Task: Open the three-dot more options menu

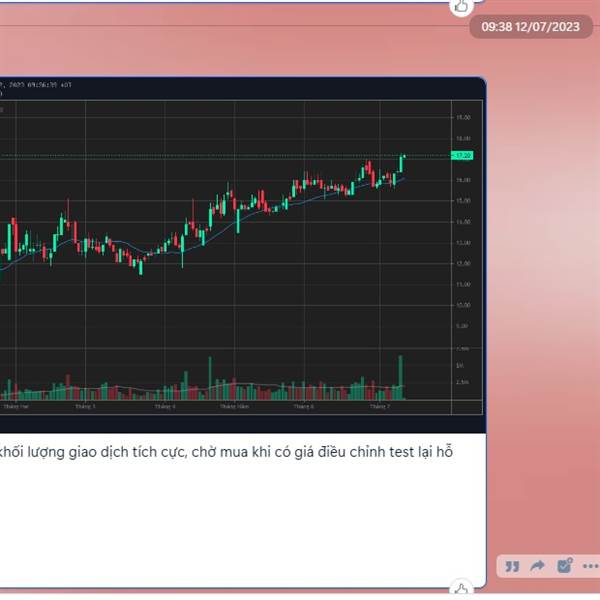Action: pyautogui.click(x=590, y=566)
